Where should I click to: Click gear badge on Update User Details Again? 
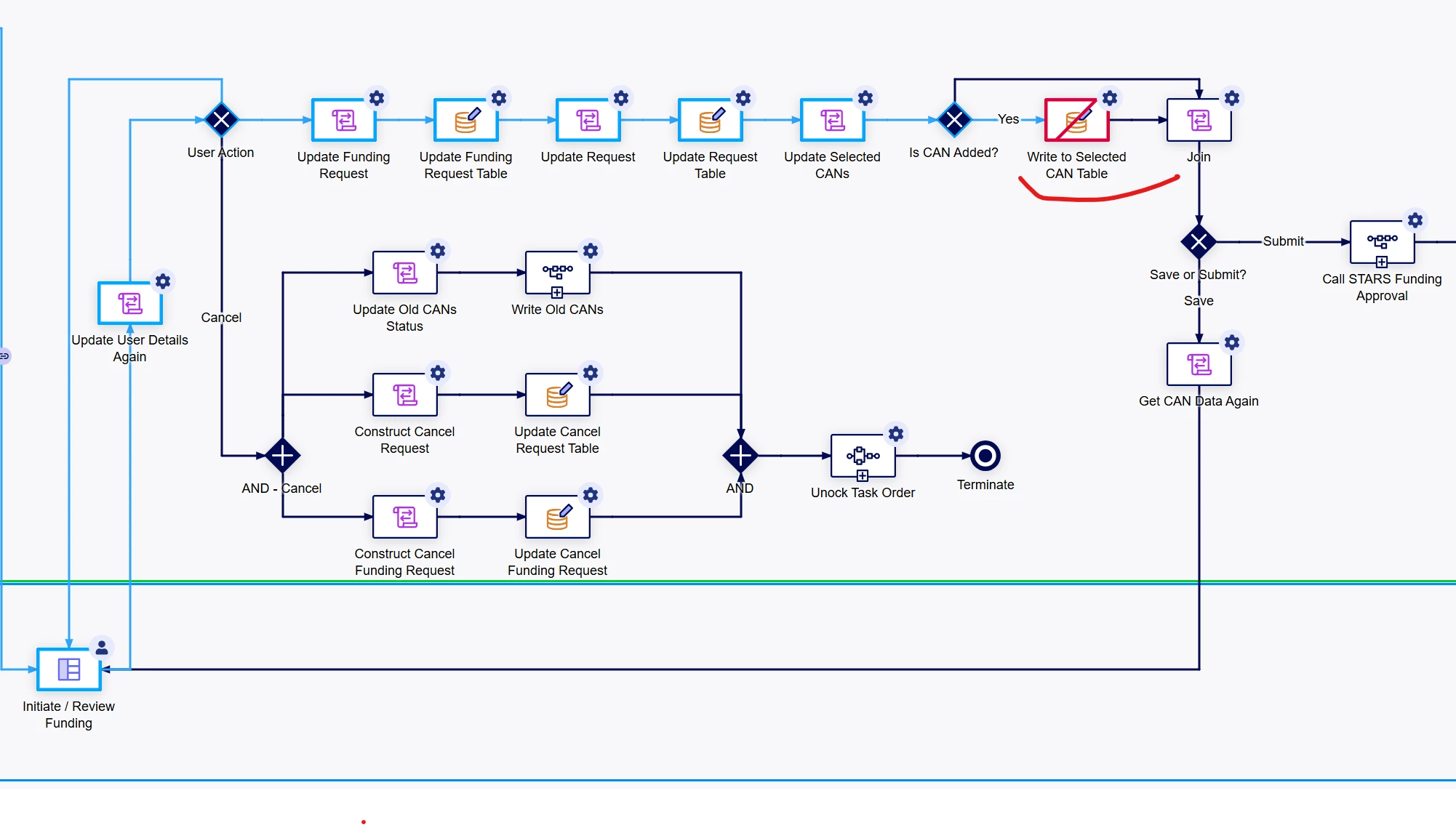[x=163, y=281]
